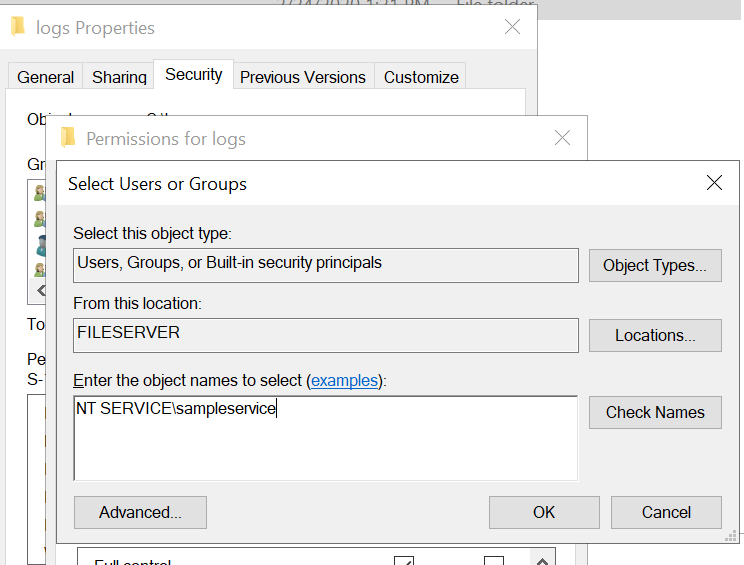Click folder icon beside Permissions for logs
The height and width of the screenshot is (565, 744).
pyautogui.click(x=68, y=138)
